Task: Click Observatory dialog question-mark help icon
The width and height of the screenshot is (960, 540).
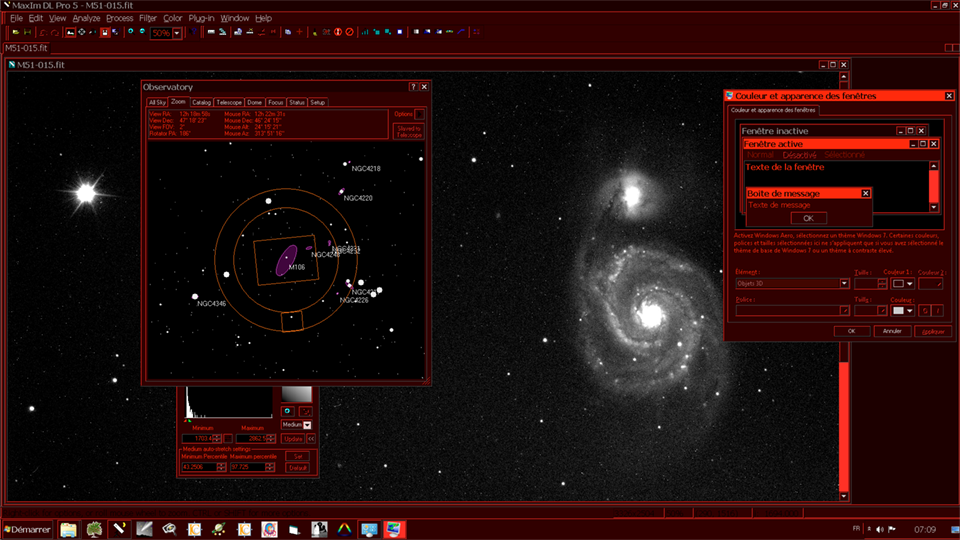Action: point(413,87)
